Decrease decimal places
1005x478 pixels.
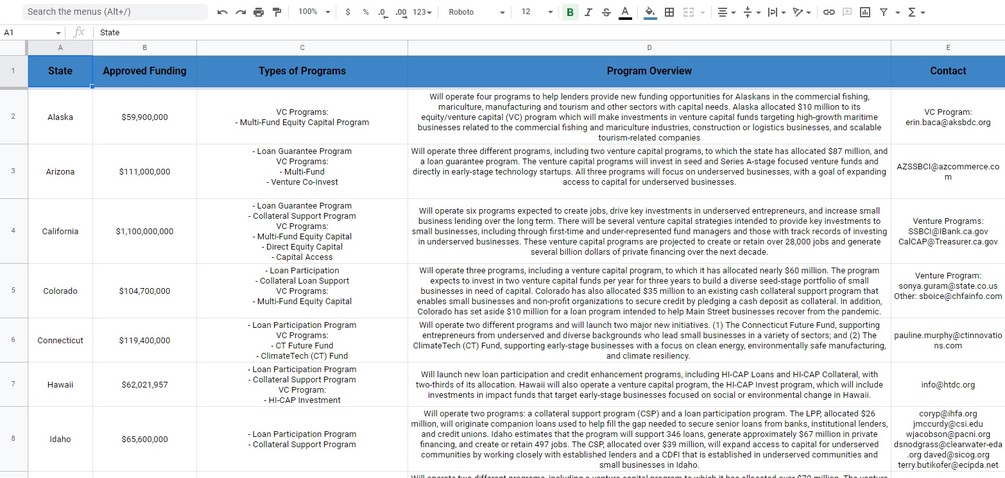(383, 12)
